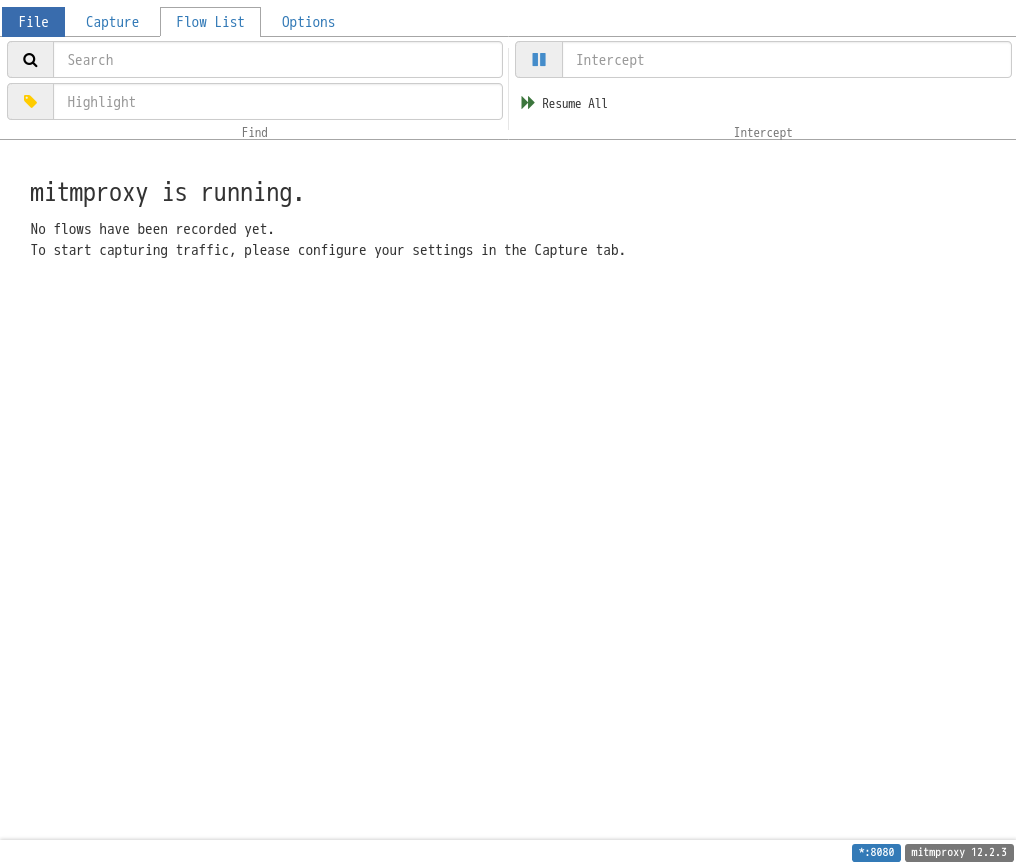Click the blue pause intercept icon

click(x=539, y=60)
